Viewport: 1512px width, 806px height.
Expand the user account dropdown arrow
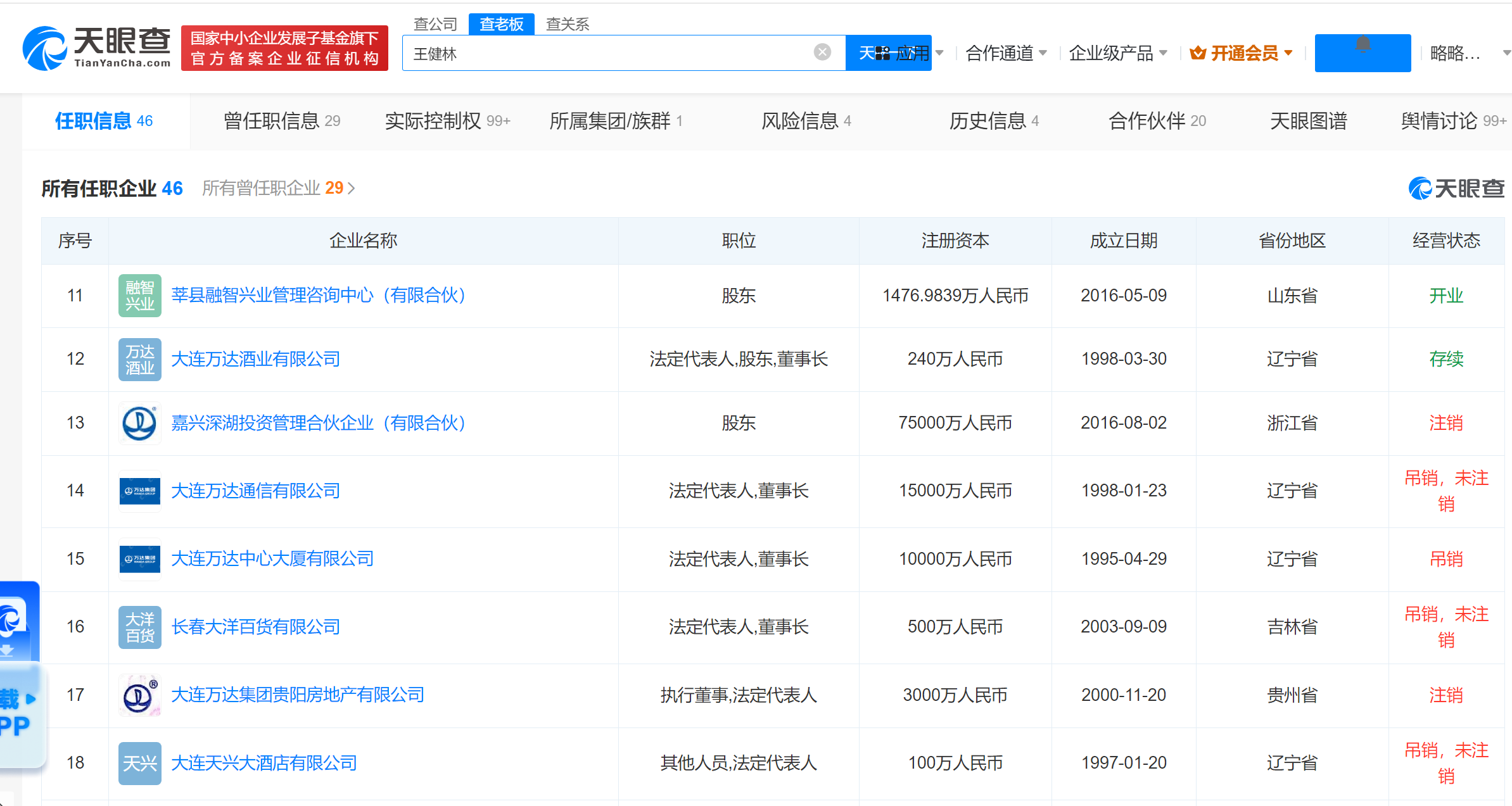click(x=1506, y=53)
